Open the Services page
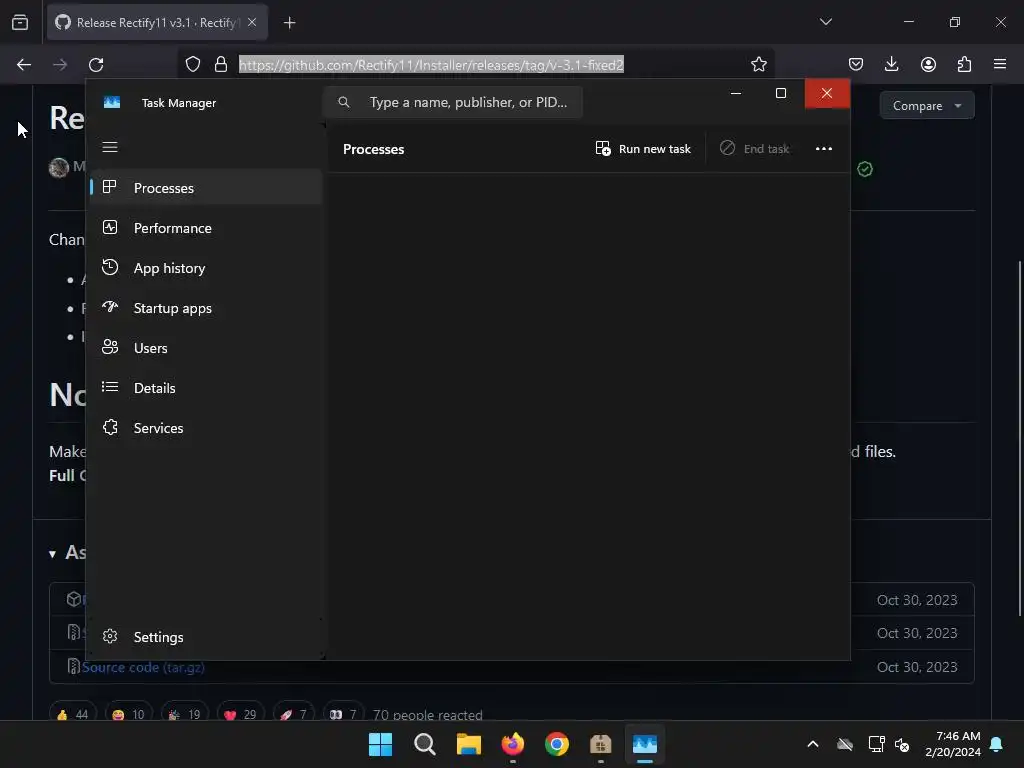The width and height of the screenshot is (1024, 768). click(x=205, y=428)
